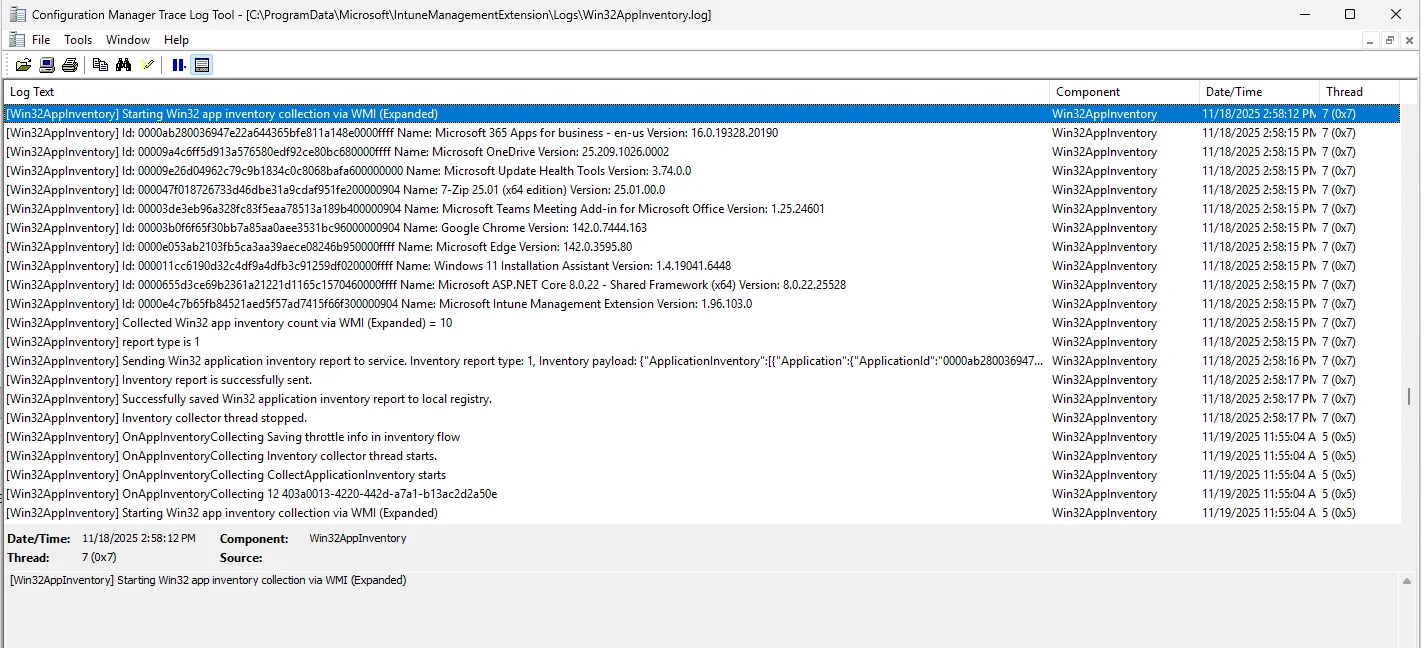Toggle the Pause log monitoring button
Screen dimensions: 1421x648
pyautogui.click(x=178, y=65)
